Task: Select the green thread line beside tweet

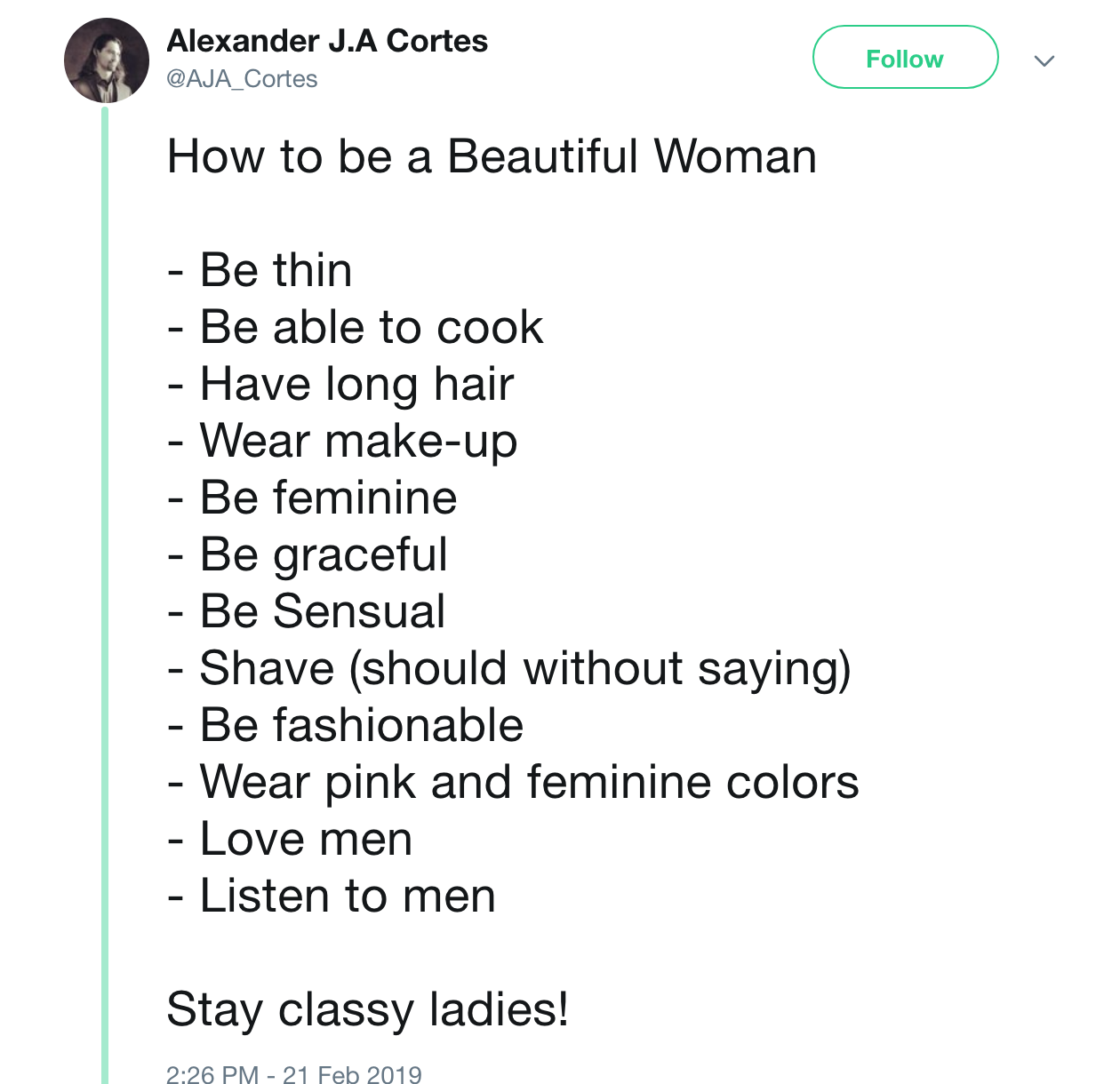Action: click(x=105, y=595)
